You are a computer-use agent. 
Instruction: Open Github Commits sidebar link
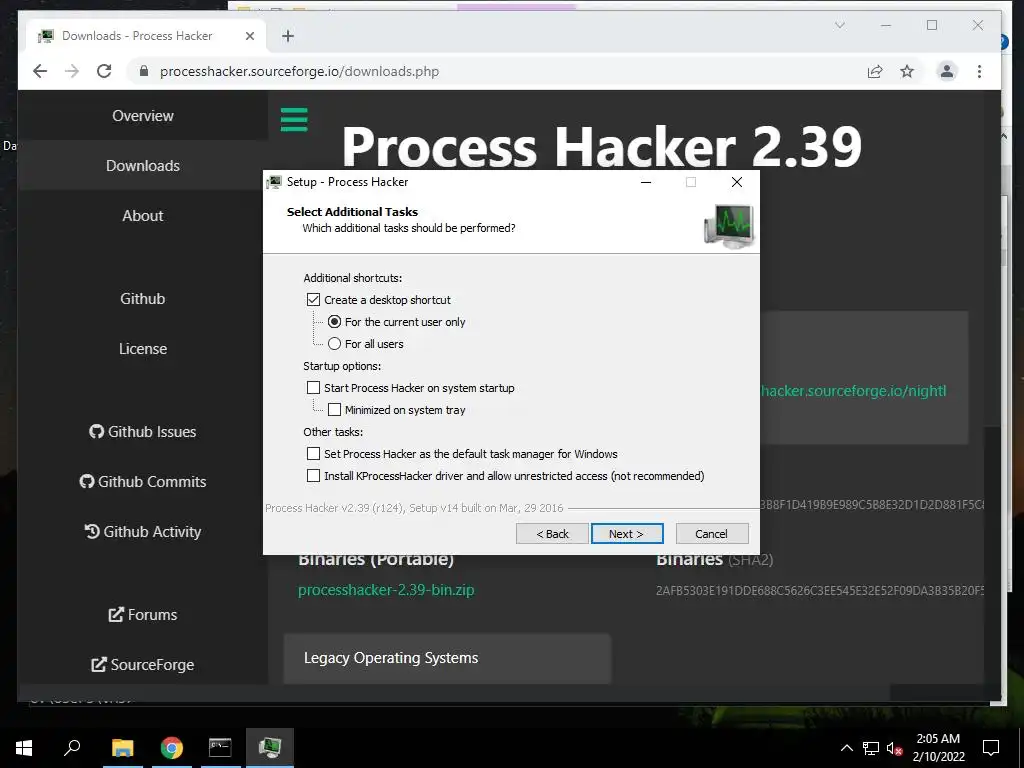143,481
